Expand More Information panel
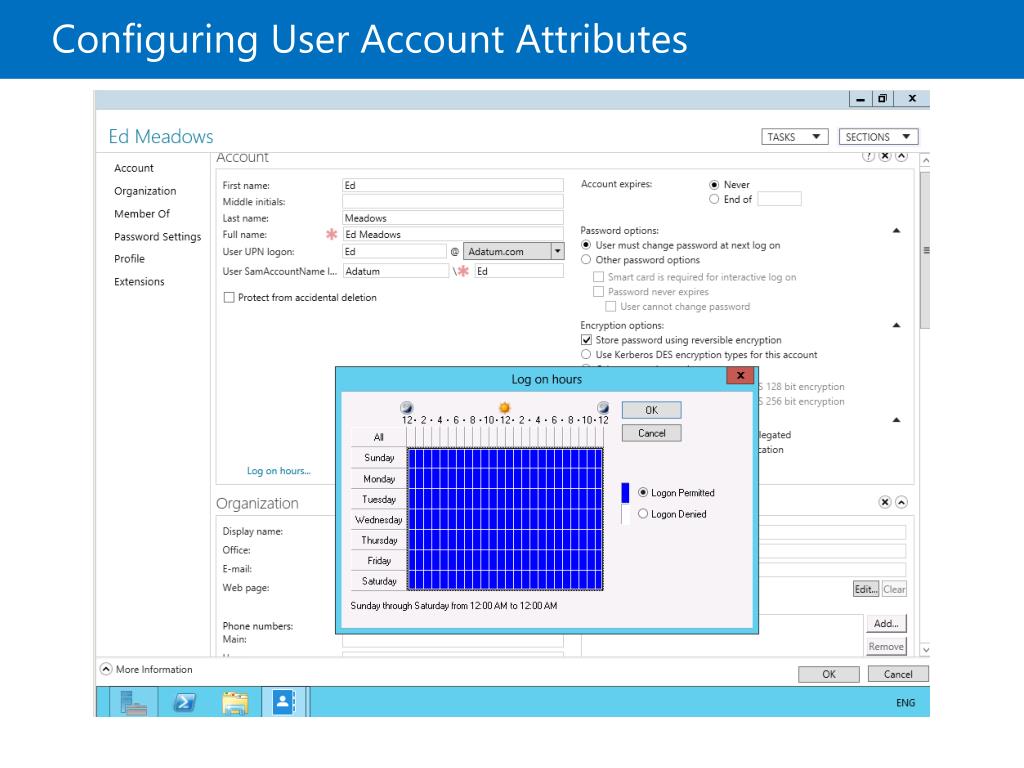Image resolution: width=1024 pixels, height=768 pixels. tap(106, 669)
